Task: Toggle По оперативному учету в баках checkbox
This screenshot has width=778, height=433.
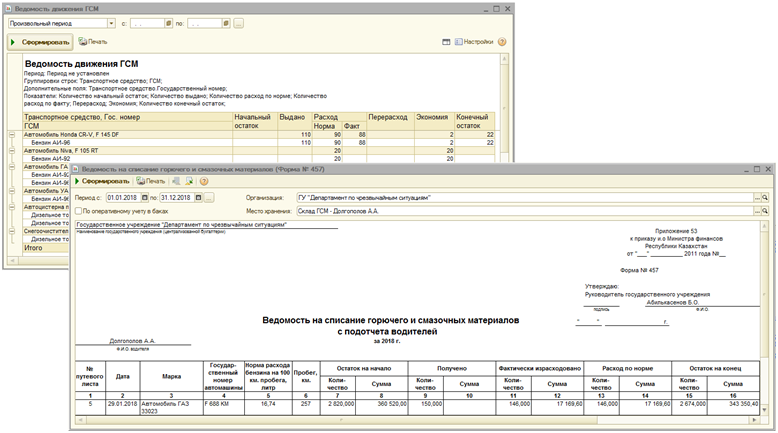Action: [x=79, y=211]
